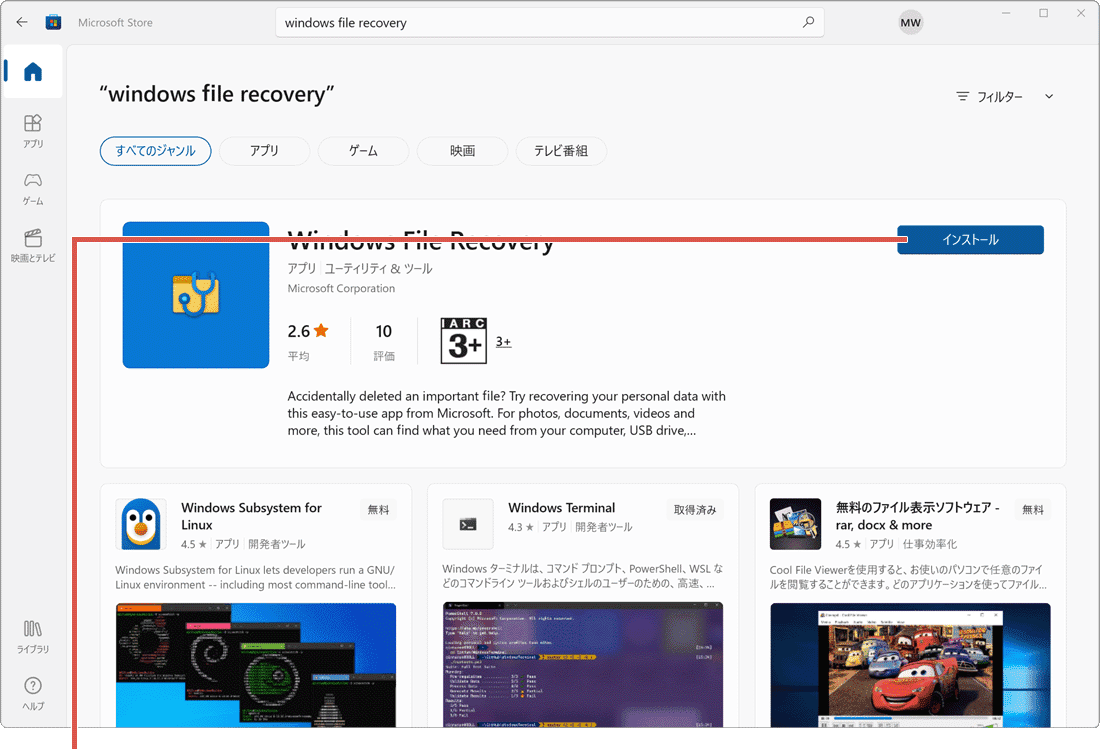Viewport: 1100px width, 749px height.
Task: Click the Windows Terminal app icon
Action: click(x=468, y=523)
